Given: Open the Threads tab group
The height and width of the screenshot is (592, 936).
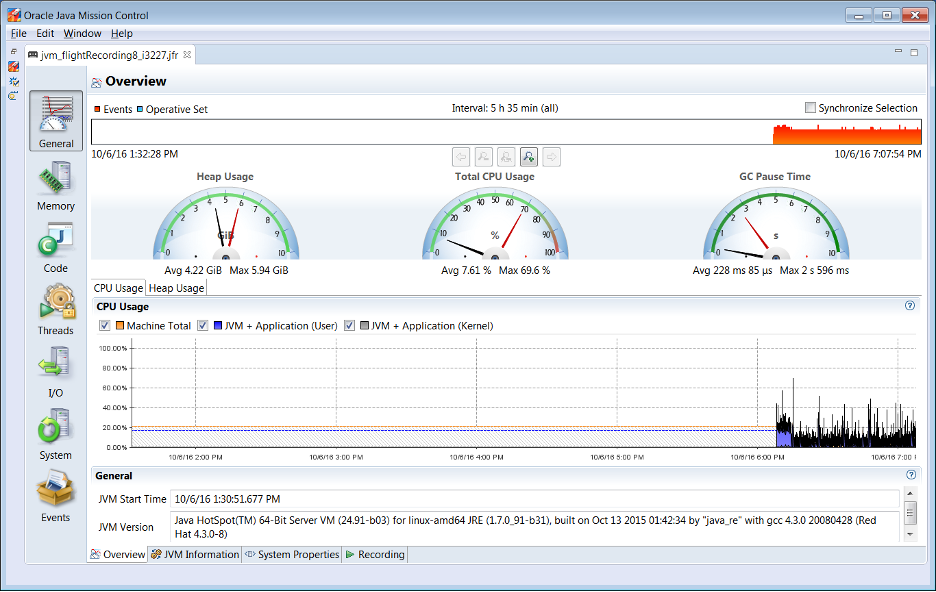Looking at the screenshot, I should [x=56, y=310].
